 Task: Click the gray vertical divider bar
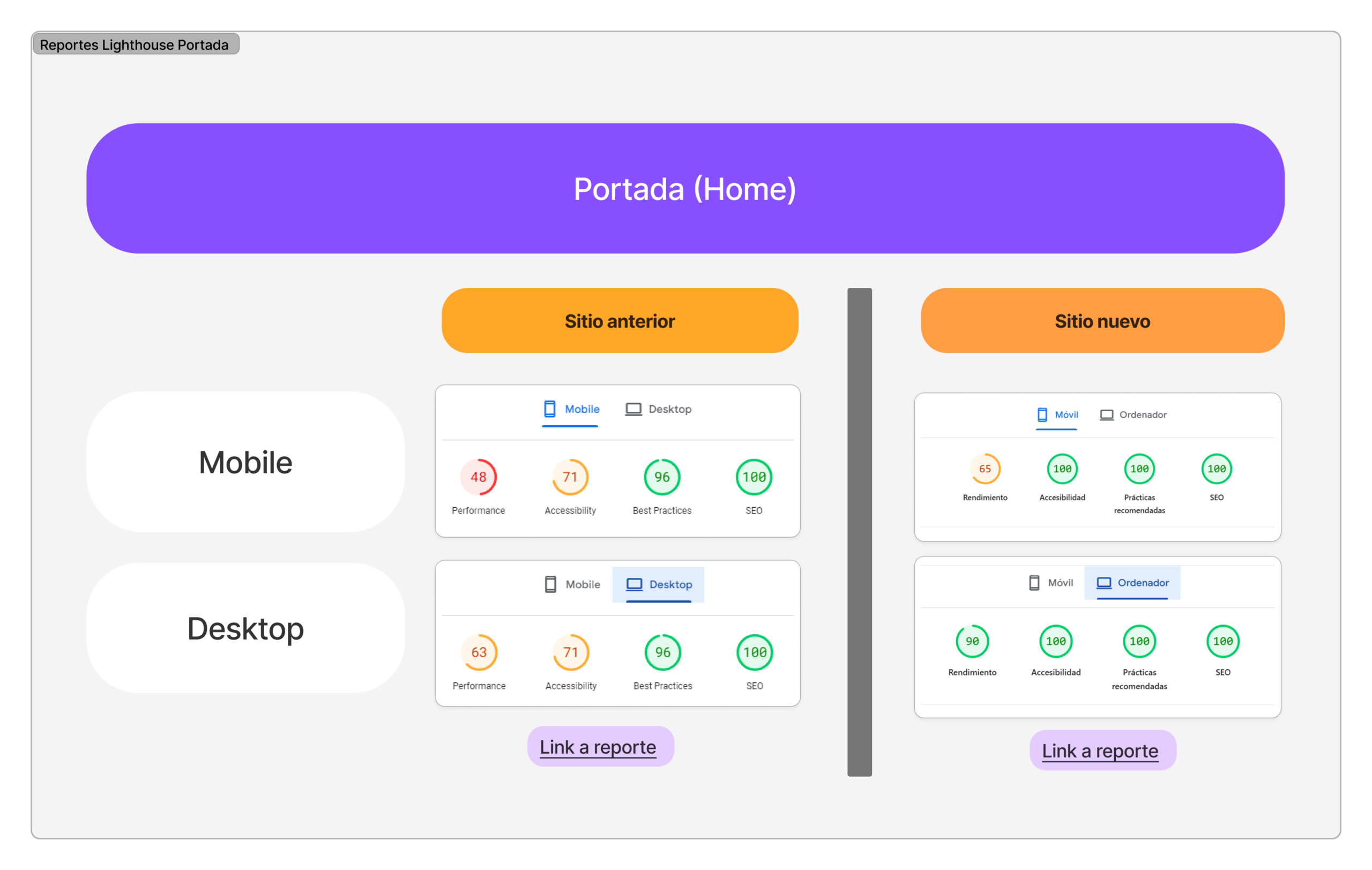(x=859, y=532)
